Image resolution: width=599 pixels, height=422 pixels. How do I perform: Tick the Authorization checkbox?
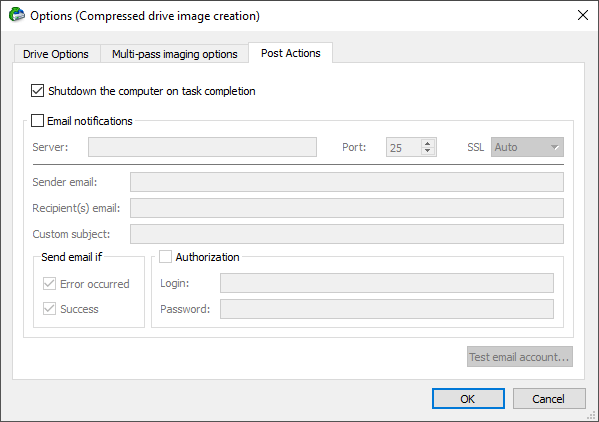pos(165,257)
